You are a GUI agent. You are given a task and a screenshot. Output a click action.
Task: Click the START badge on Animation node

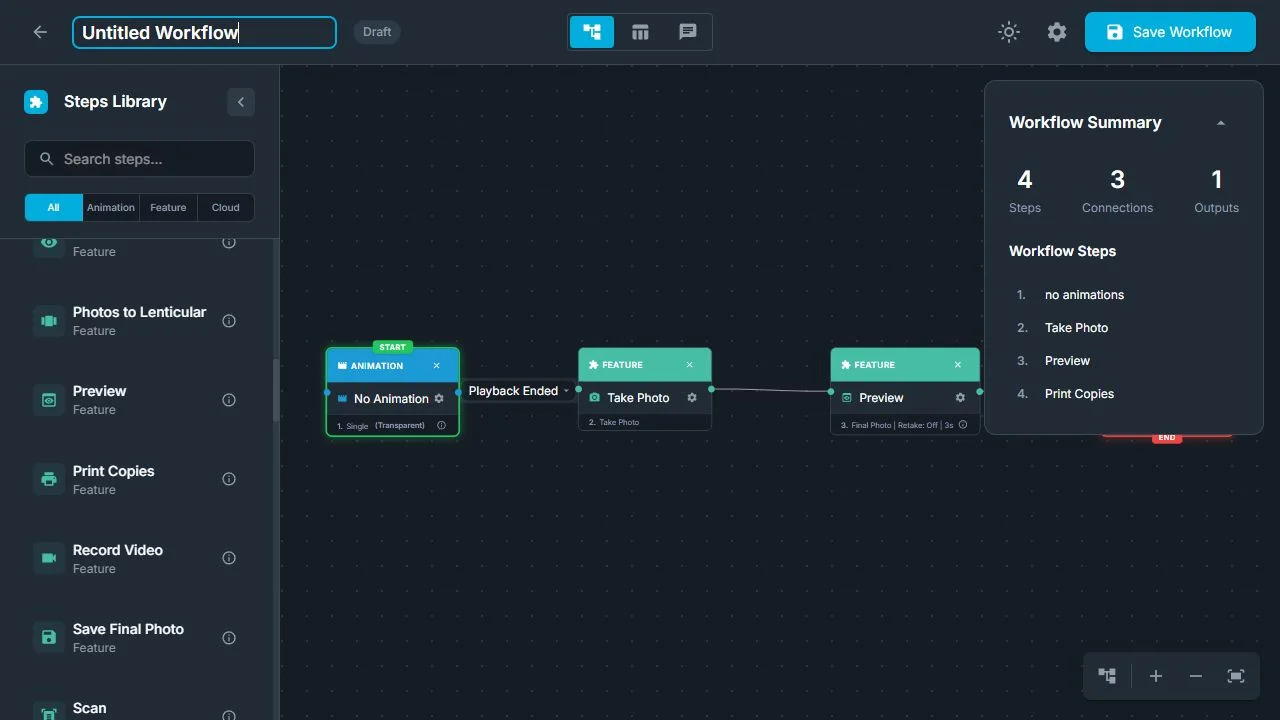coord(393,347)
